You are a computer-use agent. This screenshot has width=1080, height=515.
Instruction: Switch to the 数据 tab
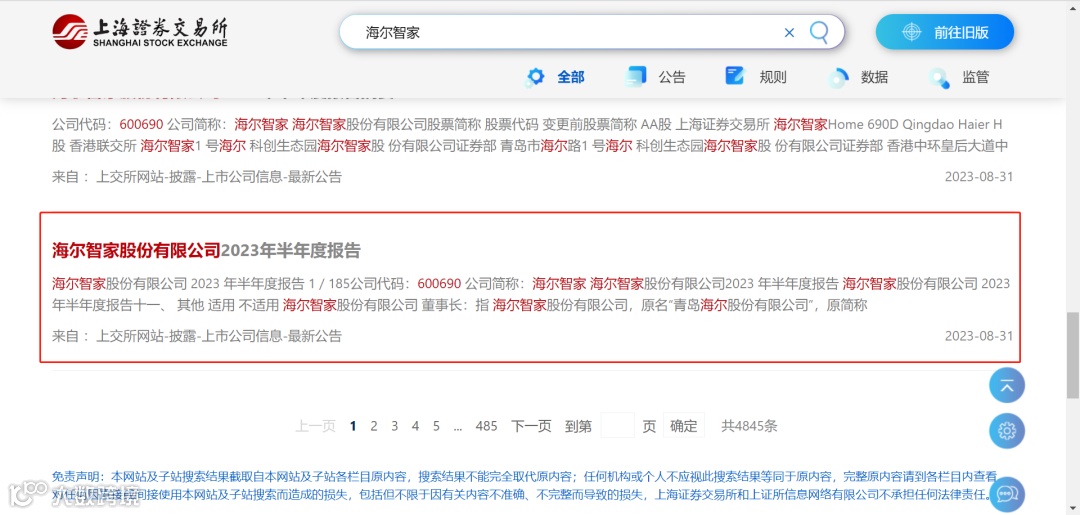click(x=874, y=77)
